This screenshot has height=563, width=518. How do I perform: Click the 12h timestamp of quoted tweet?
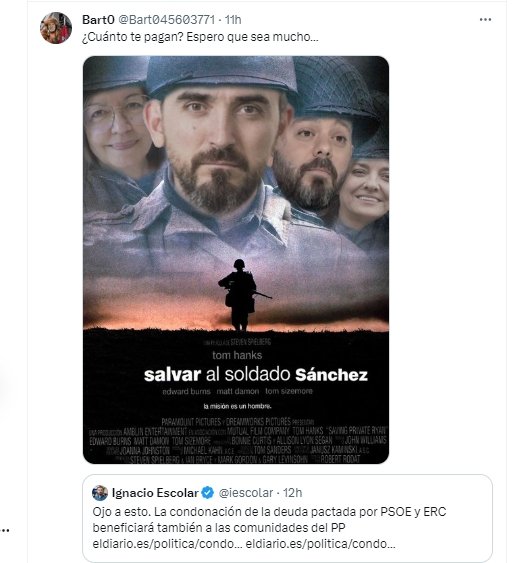pos(292,493)
